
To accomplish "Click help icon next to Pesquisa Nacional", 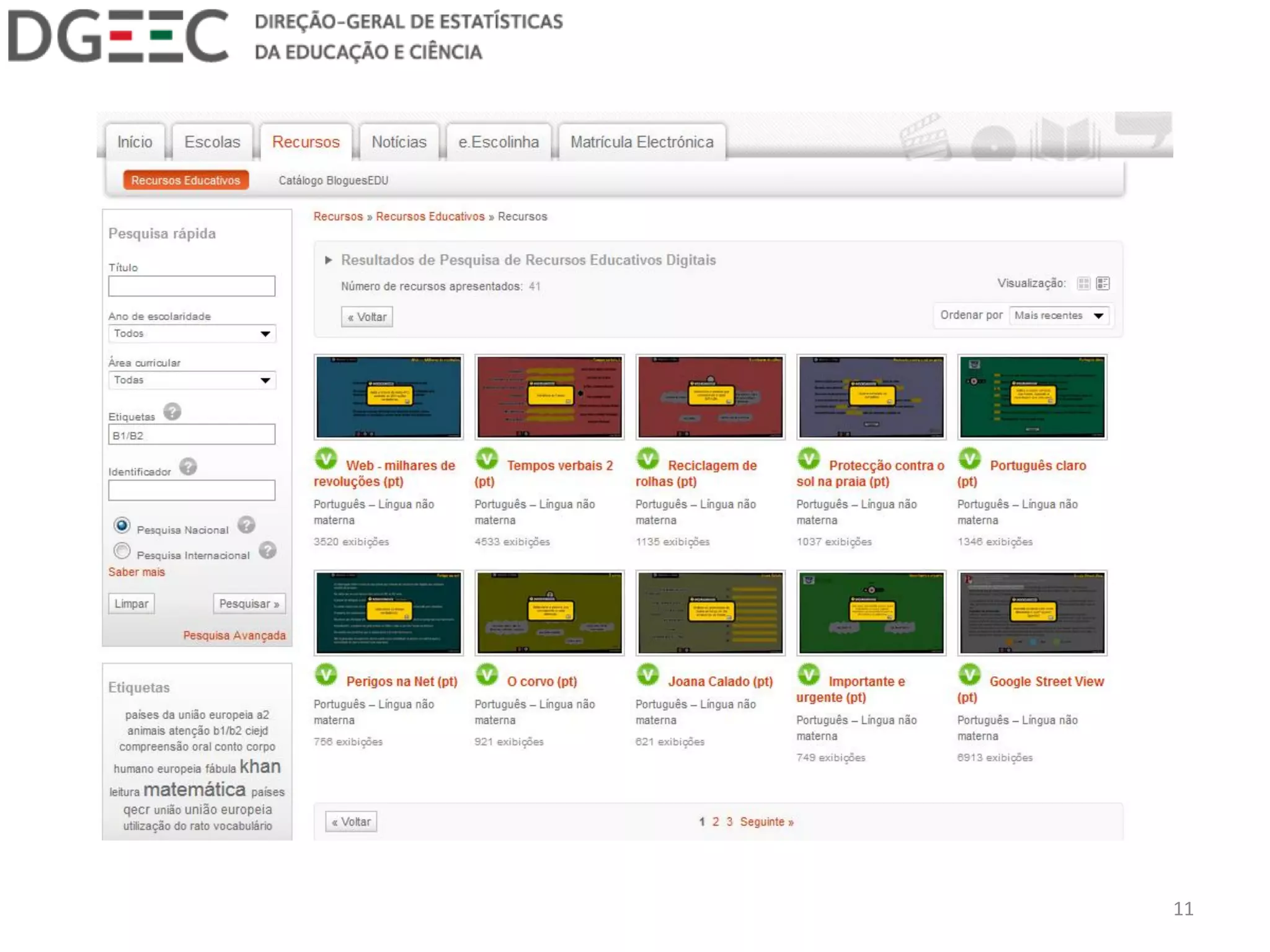I will tap(246, 525).
